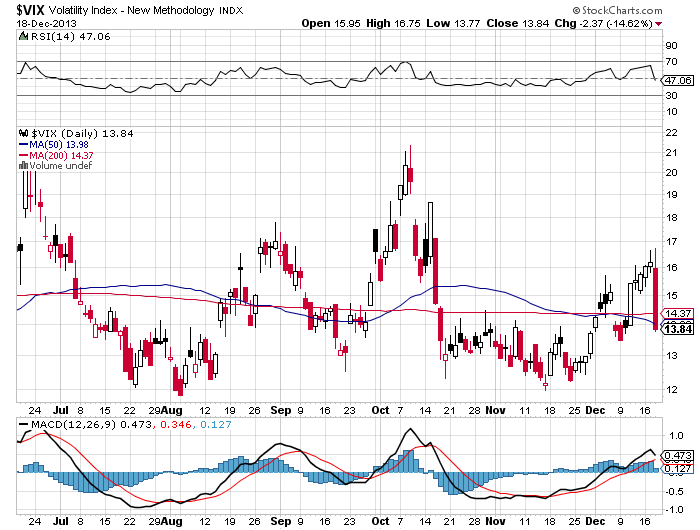
Task: Click the $VIX (Daily) 13.84 legend
Action: (x=82, y=134)
